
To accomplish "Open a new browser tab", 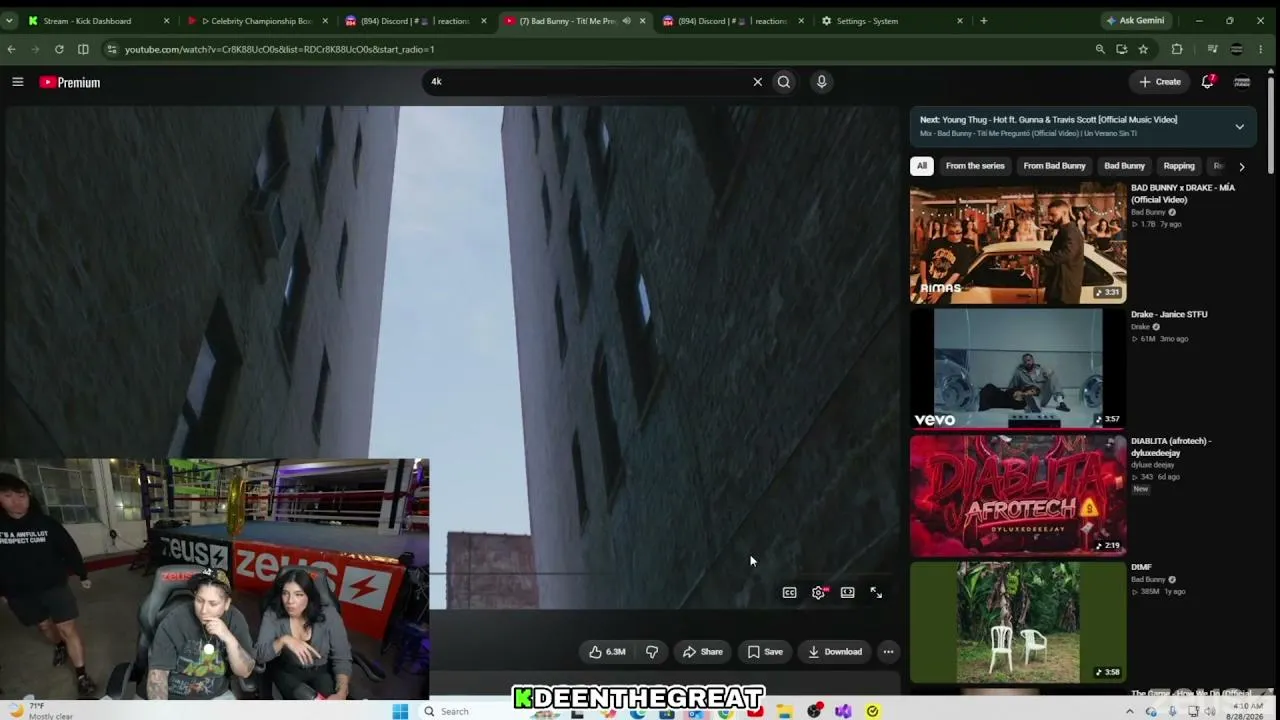I will [x=984, y=21].
